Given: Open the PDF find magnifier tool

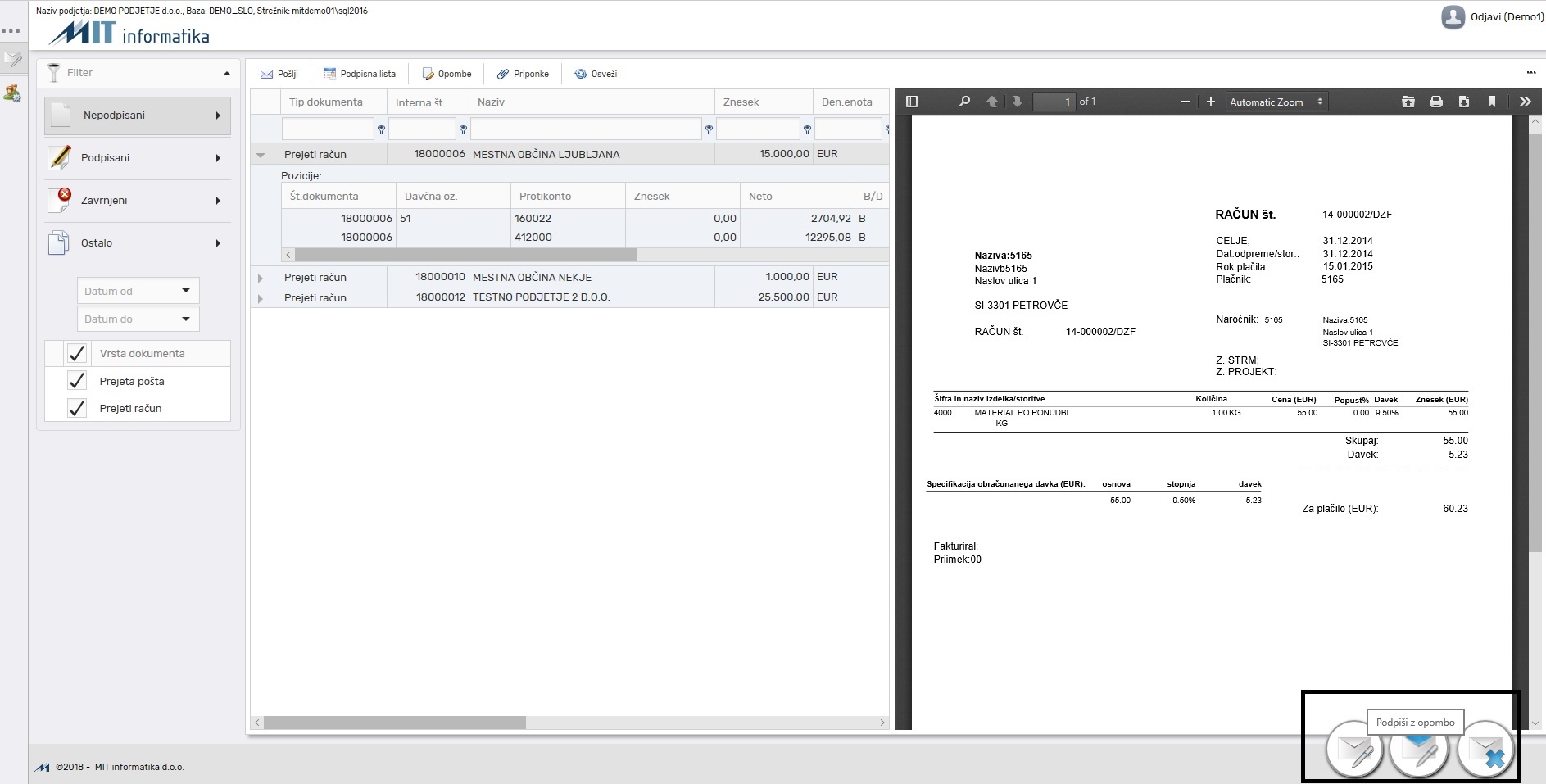Looking at the screenshot, I should tap(964, 102).
